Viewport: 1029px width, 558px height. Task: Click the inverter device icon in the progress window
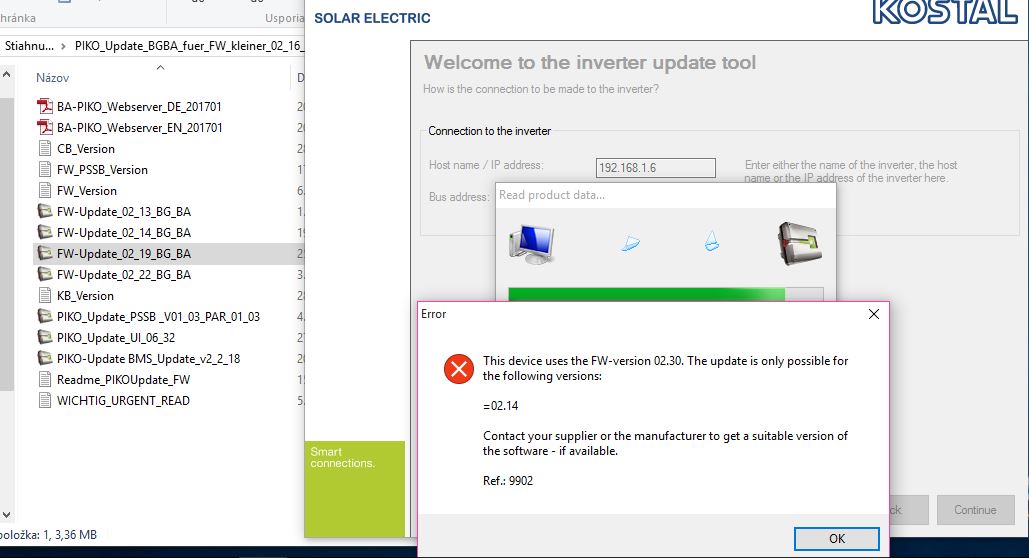[x=799, y=243]
